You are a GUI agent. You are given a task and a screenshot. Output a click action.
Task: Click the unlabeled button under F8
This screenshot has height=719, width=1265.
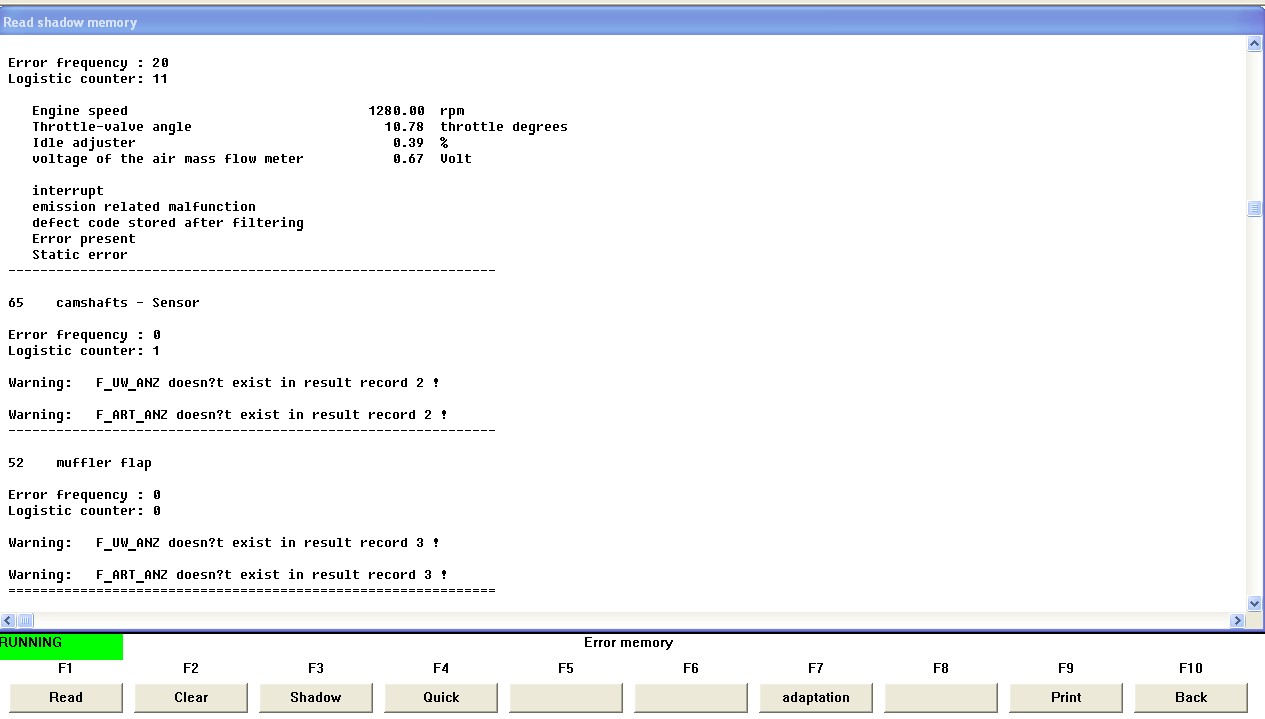pos(941,697)
